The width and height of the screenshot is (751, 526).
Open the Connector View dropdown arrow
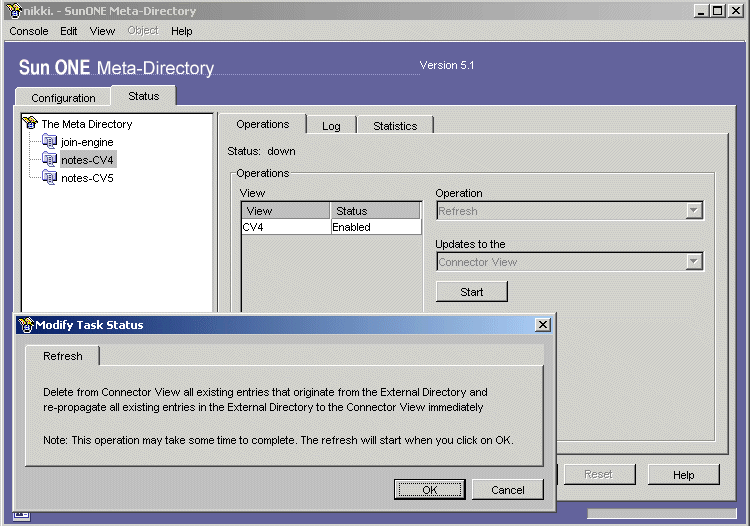pos(694,262)
